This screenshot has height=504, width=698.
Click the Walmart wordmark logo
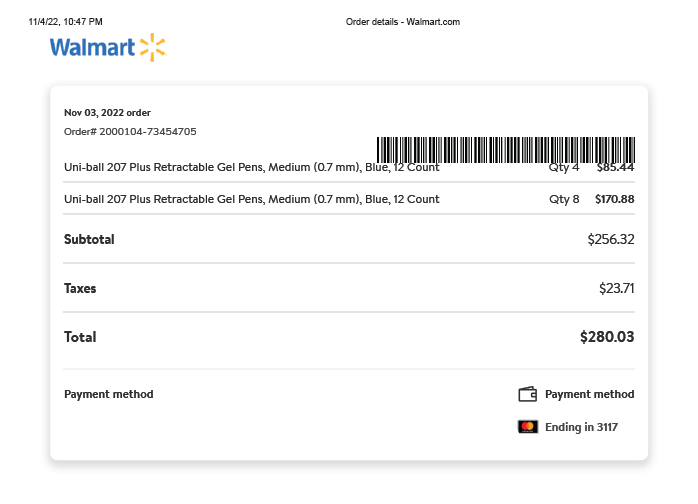pos(92,47)
